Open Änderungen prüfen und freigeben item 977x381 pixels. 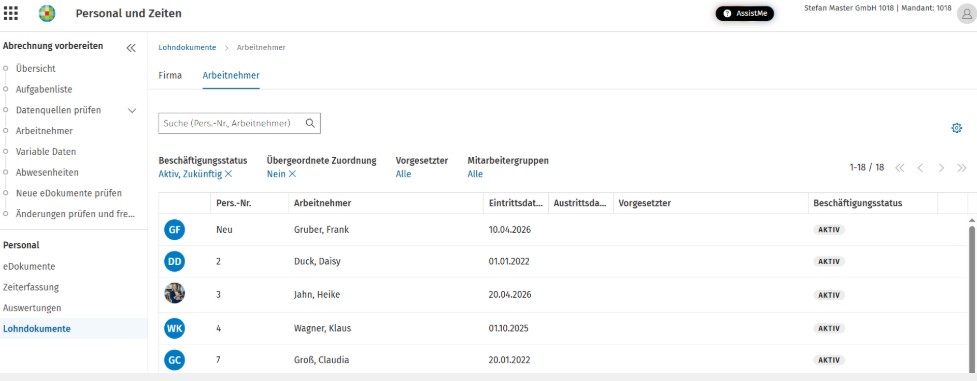point(75,213)
